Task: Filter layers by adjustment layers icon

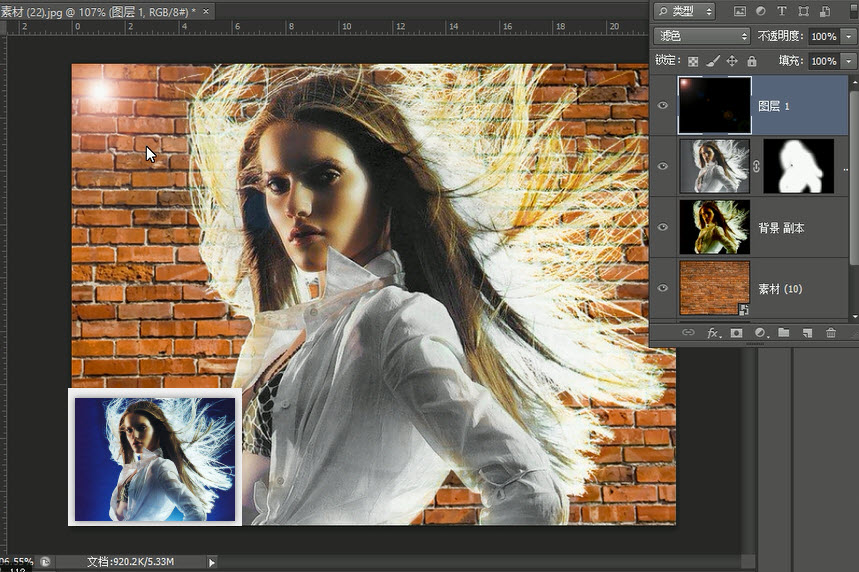Action: pyautogui.click(x=761, y=11)
